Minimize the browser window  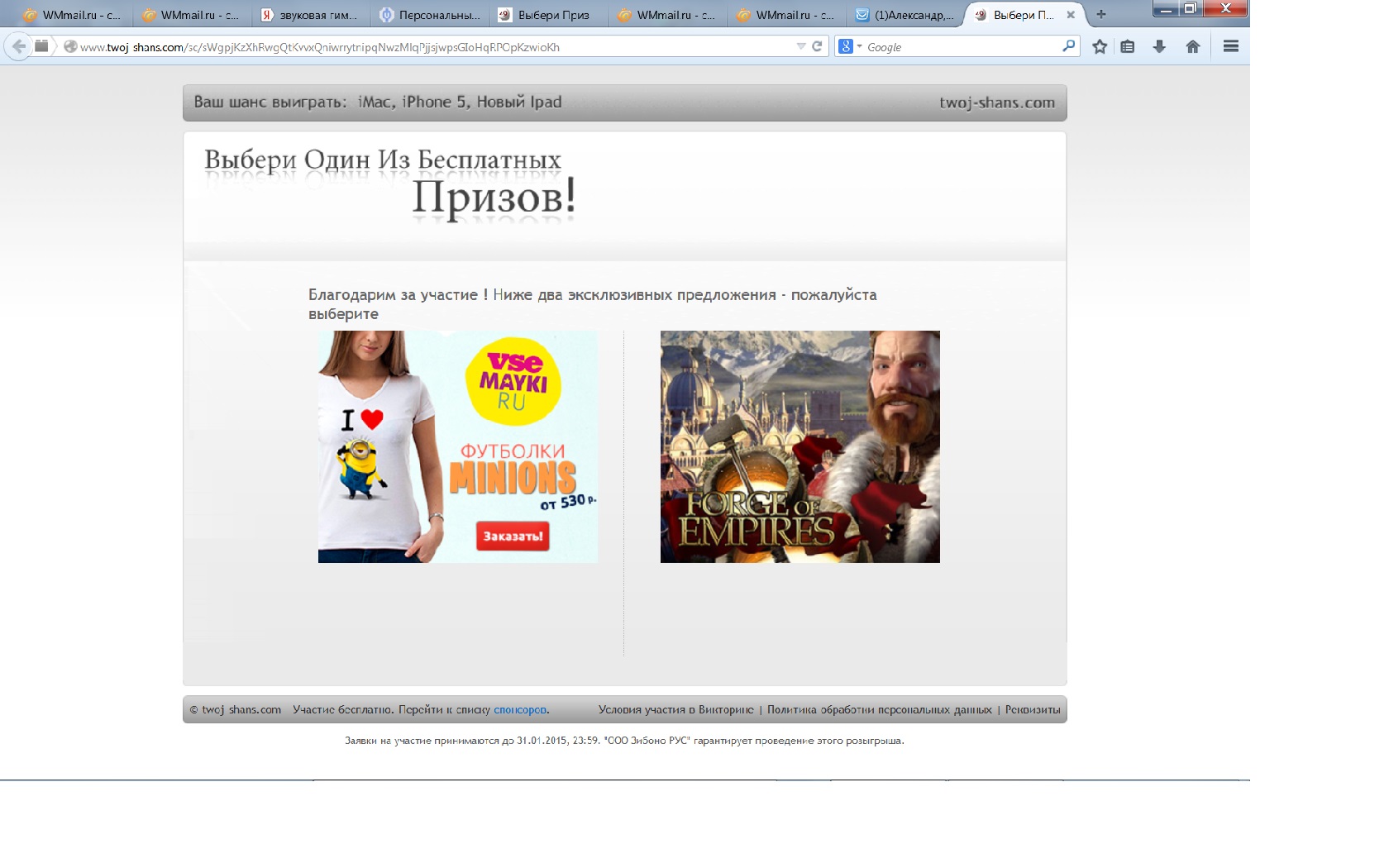(x=1165, y=9)
